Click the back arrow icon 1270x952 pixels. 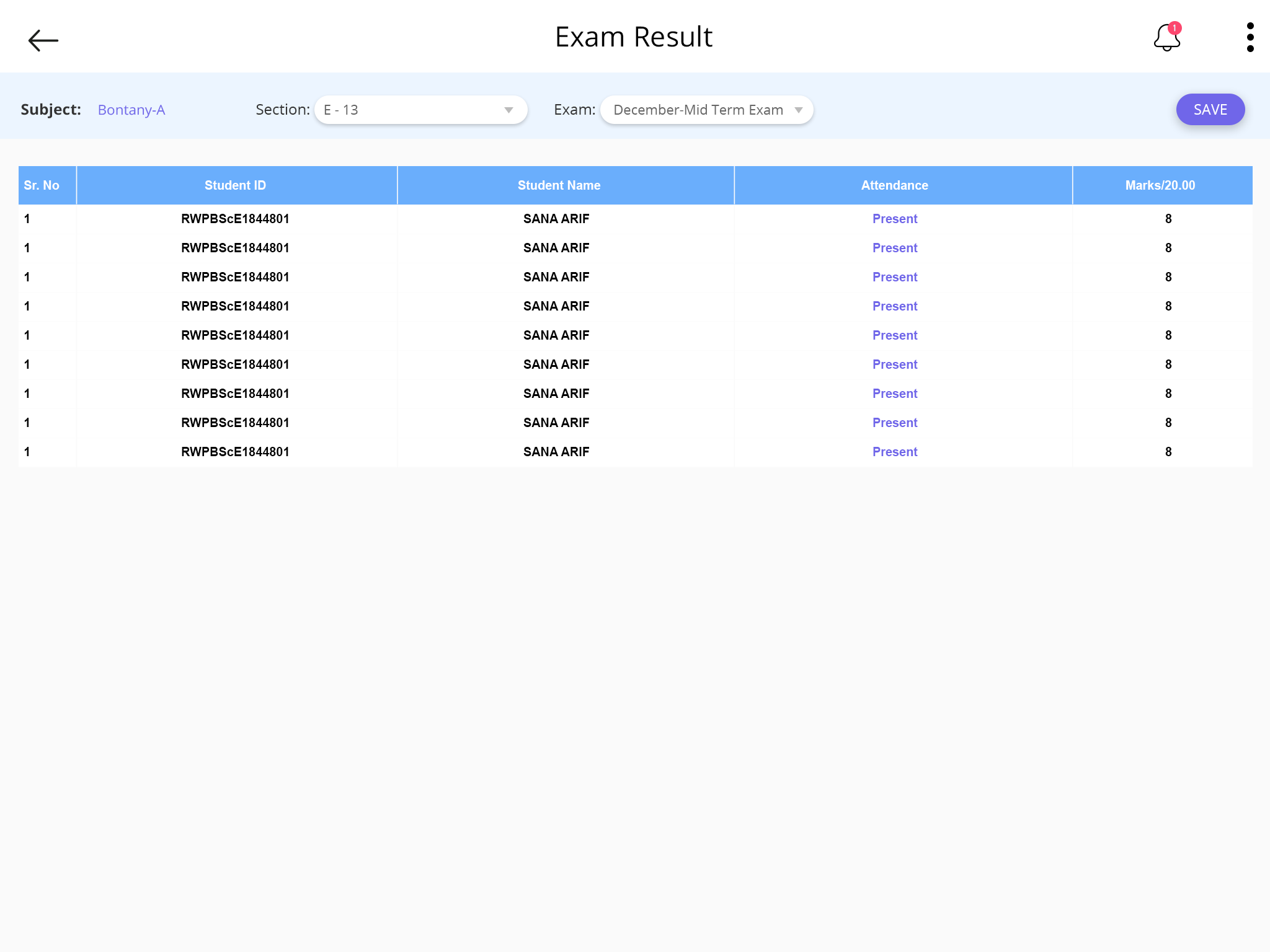[43, 40]
